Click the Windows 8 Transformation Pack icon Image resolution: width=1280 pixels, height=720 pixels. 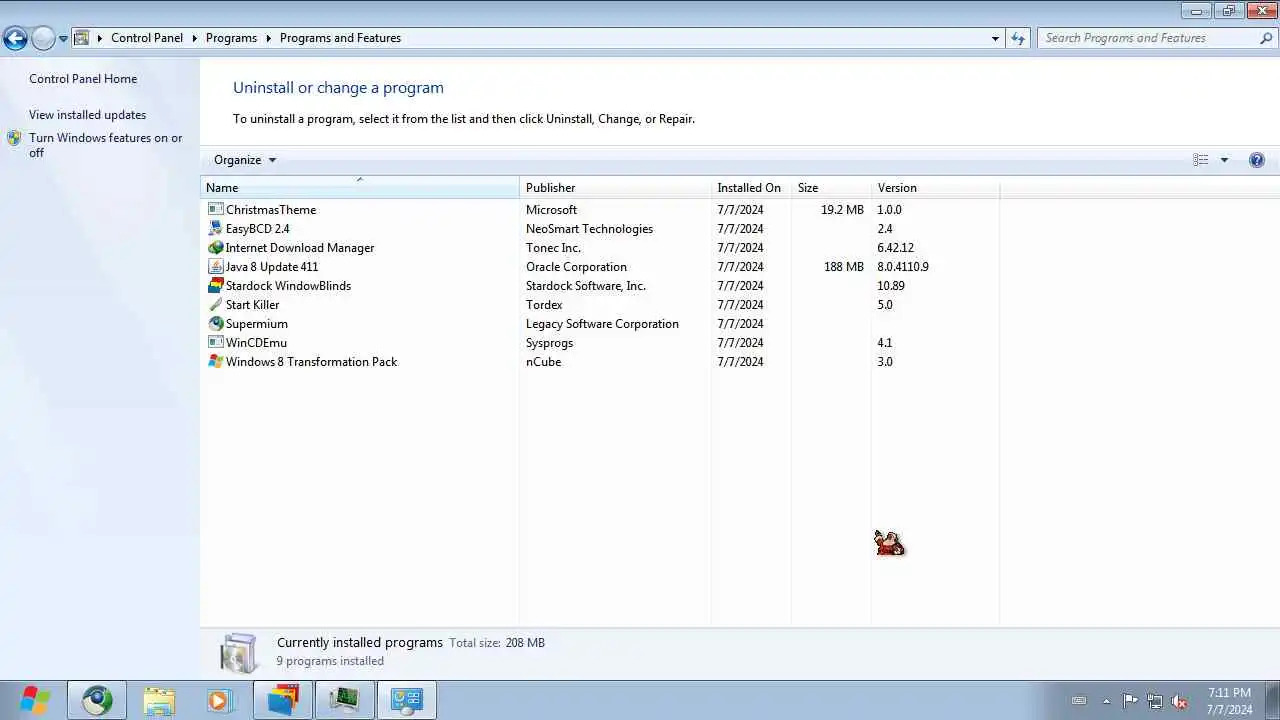point(215,362)
